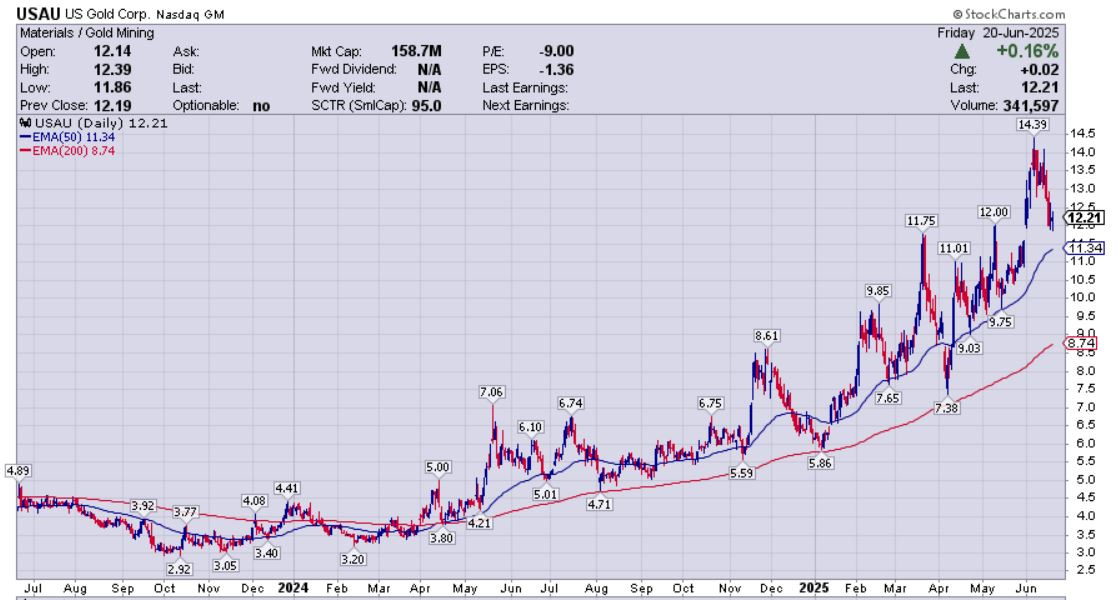Click the 11.75 high price label
Viewport: 1118px width, 600px height.
921,221
